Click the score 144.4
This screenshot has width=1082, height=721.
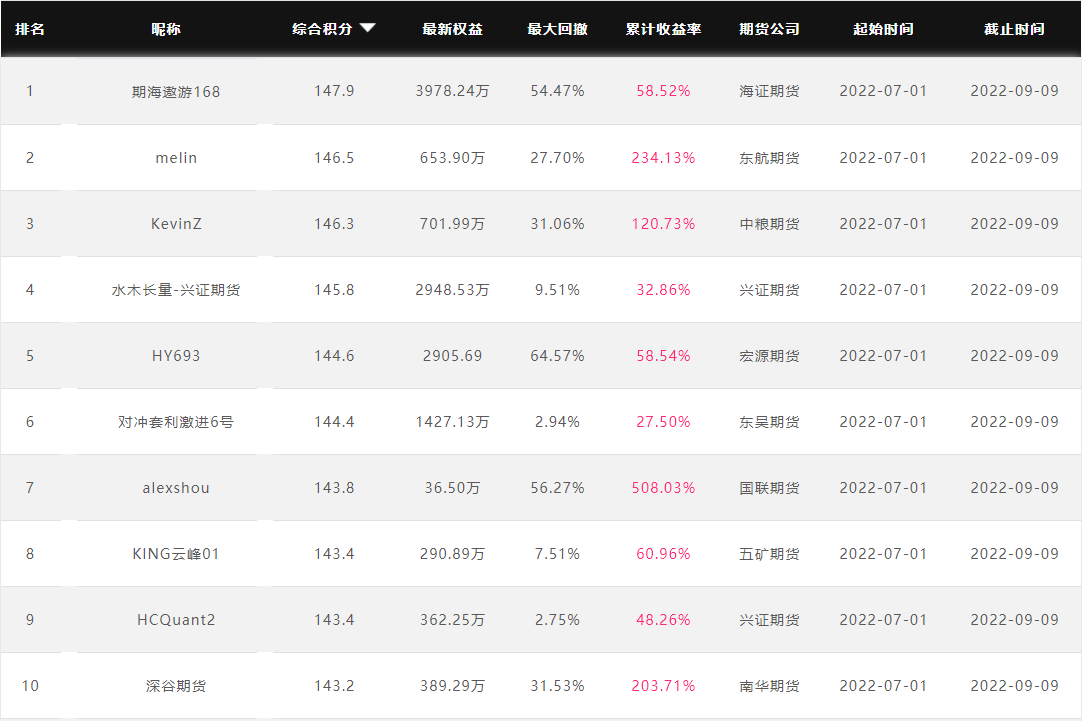click(334, 422)
